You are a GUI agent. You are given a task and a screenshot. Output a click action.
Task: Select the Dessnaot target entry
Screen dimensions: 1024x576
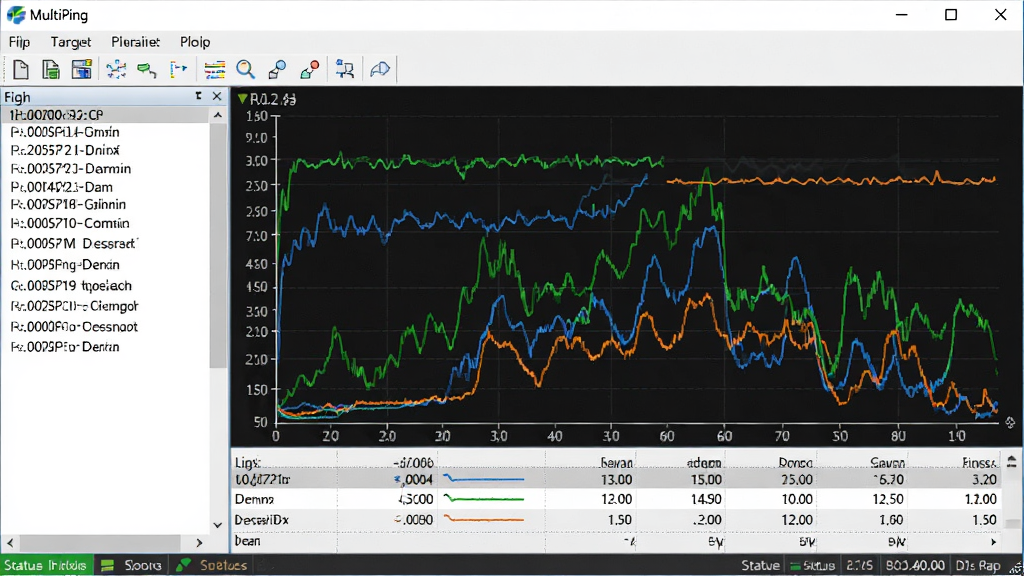point(74,327)
